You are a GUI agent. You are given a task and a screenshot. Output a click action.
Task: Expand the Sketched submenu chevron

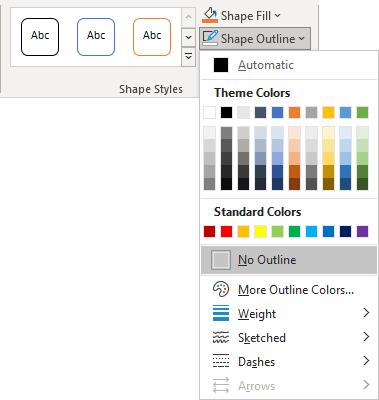tap(366, 337)
